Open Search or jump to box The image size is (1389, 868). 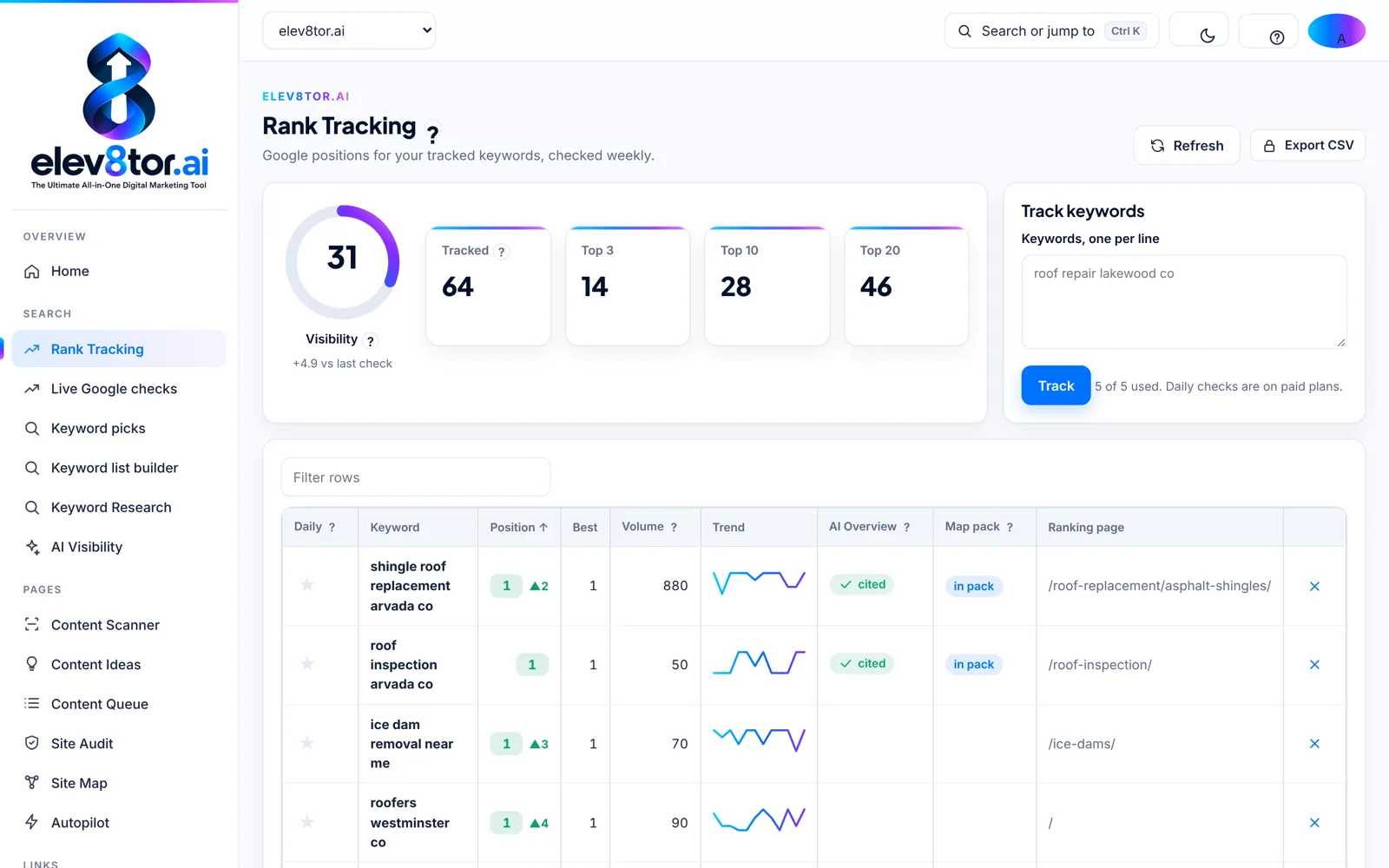click(1051, 30)
